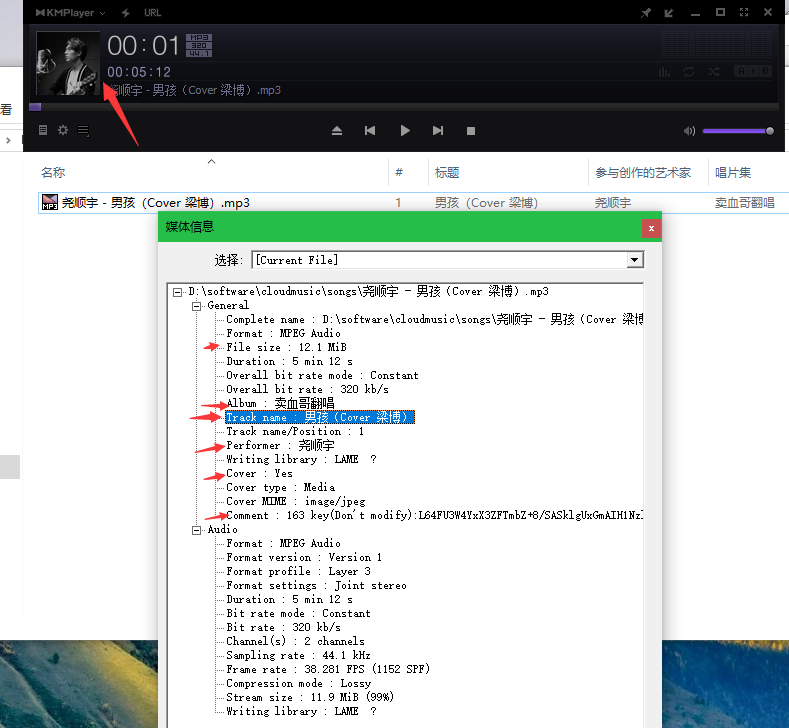Viewport: 789px width, 728px height.
Task: Toggle repeat playback in KMPlayer
Action: [x=688, y=72]
